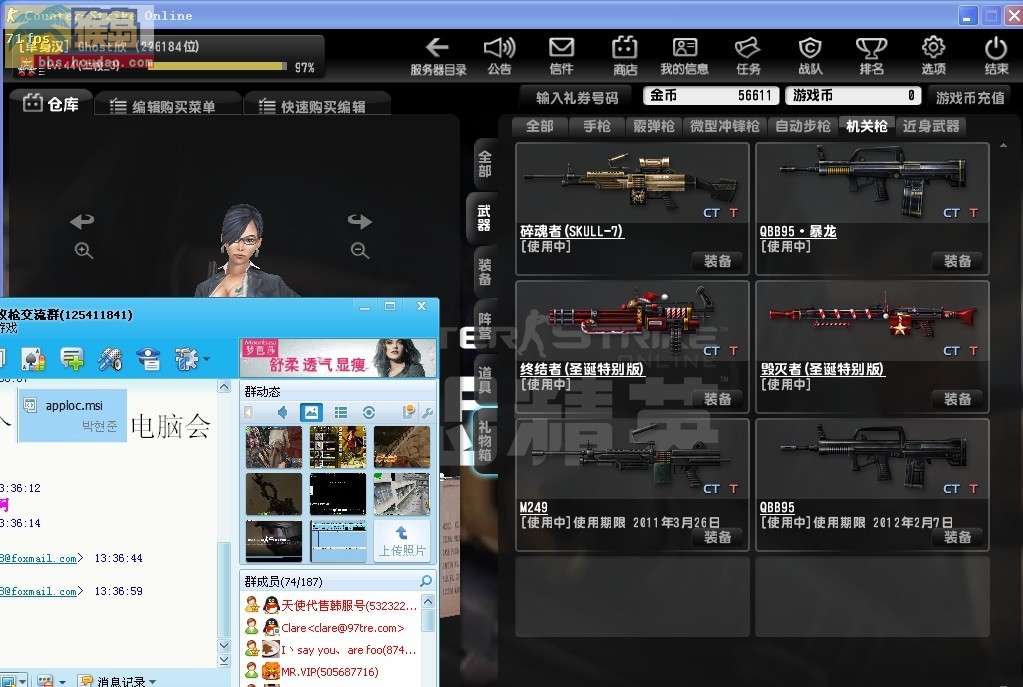Click the list view icon in 群动态
This screenshot has width=1023, height=687.
(x=340, y=412)
